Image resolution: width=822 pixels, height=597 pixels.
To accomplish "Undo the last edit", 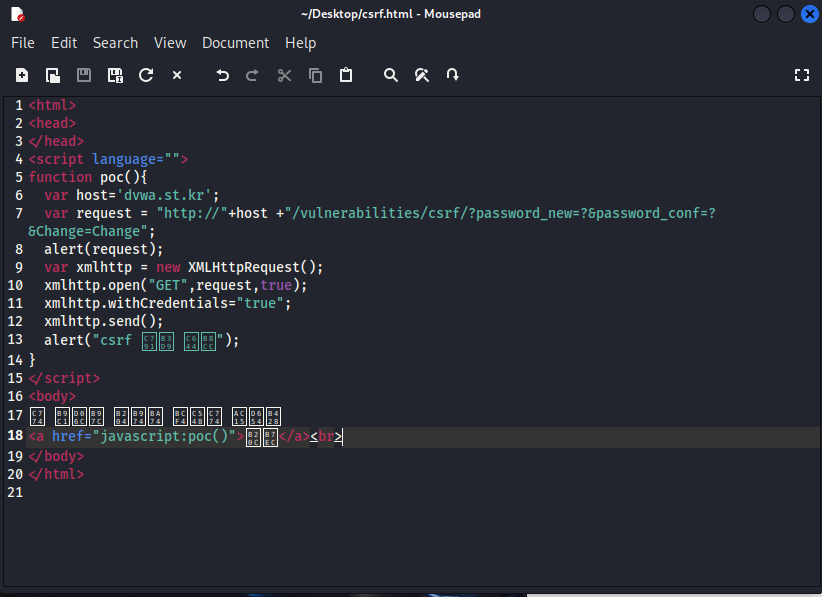I will [x=222, y=75].
